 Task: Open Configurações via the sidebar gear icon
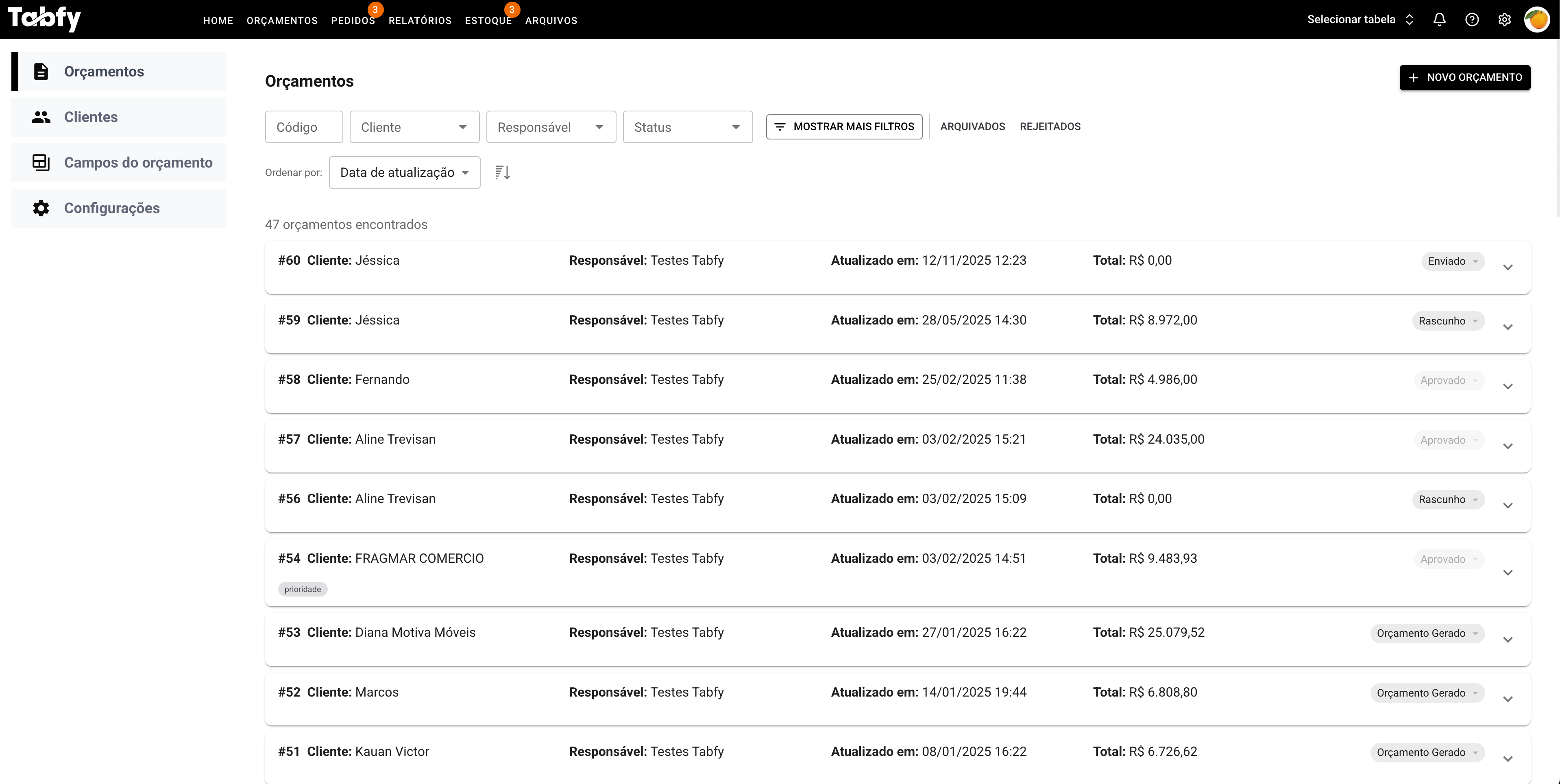41,208
